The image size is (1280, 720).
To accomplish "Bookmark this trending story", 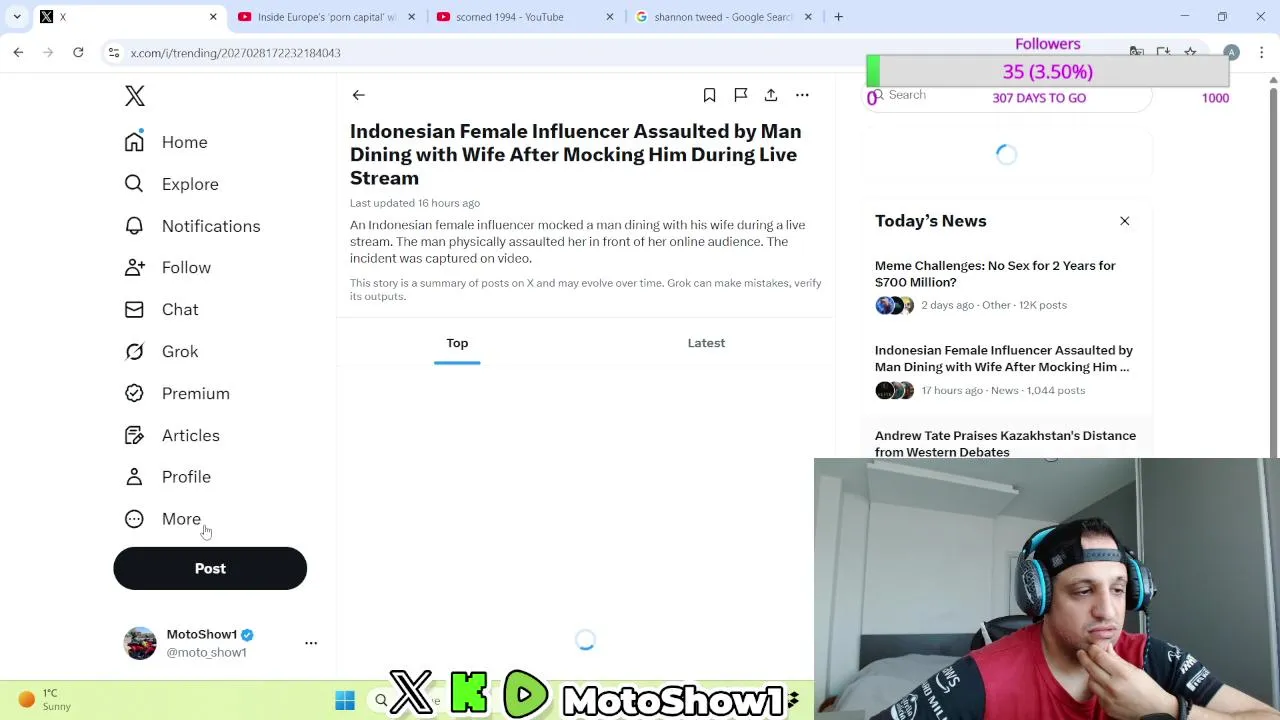I will 709,95.
